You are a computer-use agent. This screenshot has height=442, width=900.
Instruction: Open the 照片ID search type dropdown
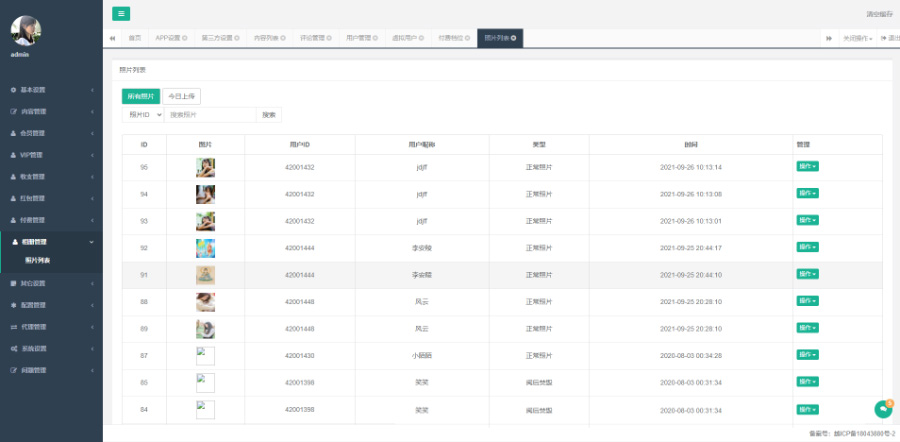point(142,115)
